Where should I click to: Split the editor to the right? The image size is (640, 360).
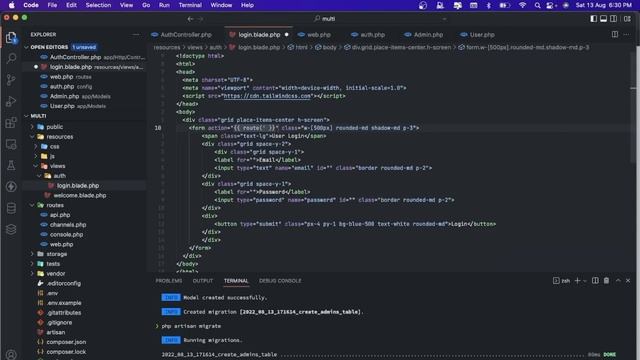click(x=615, y=35)
